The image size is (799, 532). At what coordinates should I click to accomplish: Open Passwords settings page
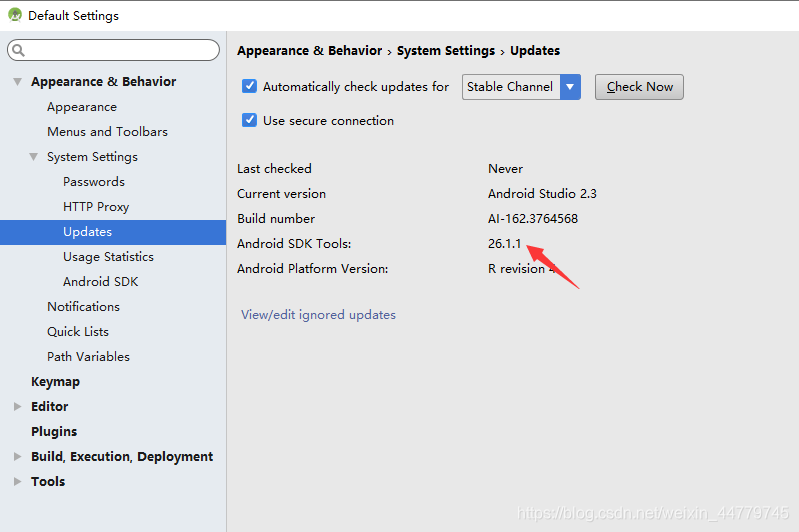[x=94, y=181]
